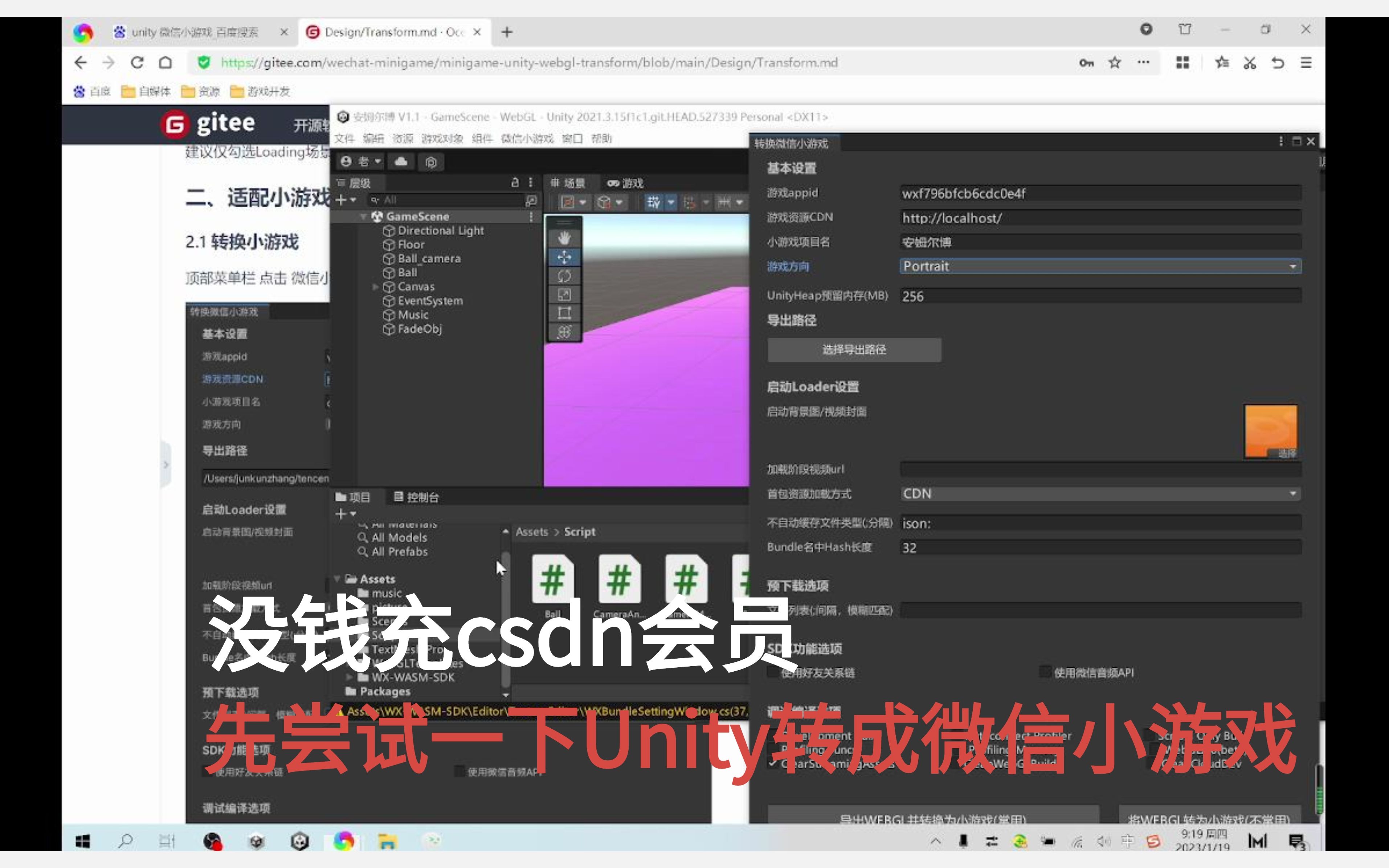This screenshot has height=868, width=1389.
Task: Select the Rect transform tool
Action: click(x=564, y=313)
